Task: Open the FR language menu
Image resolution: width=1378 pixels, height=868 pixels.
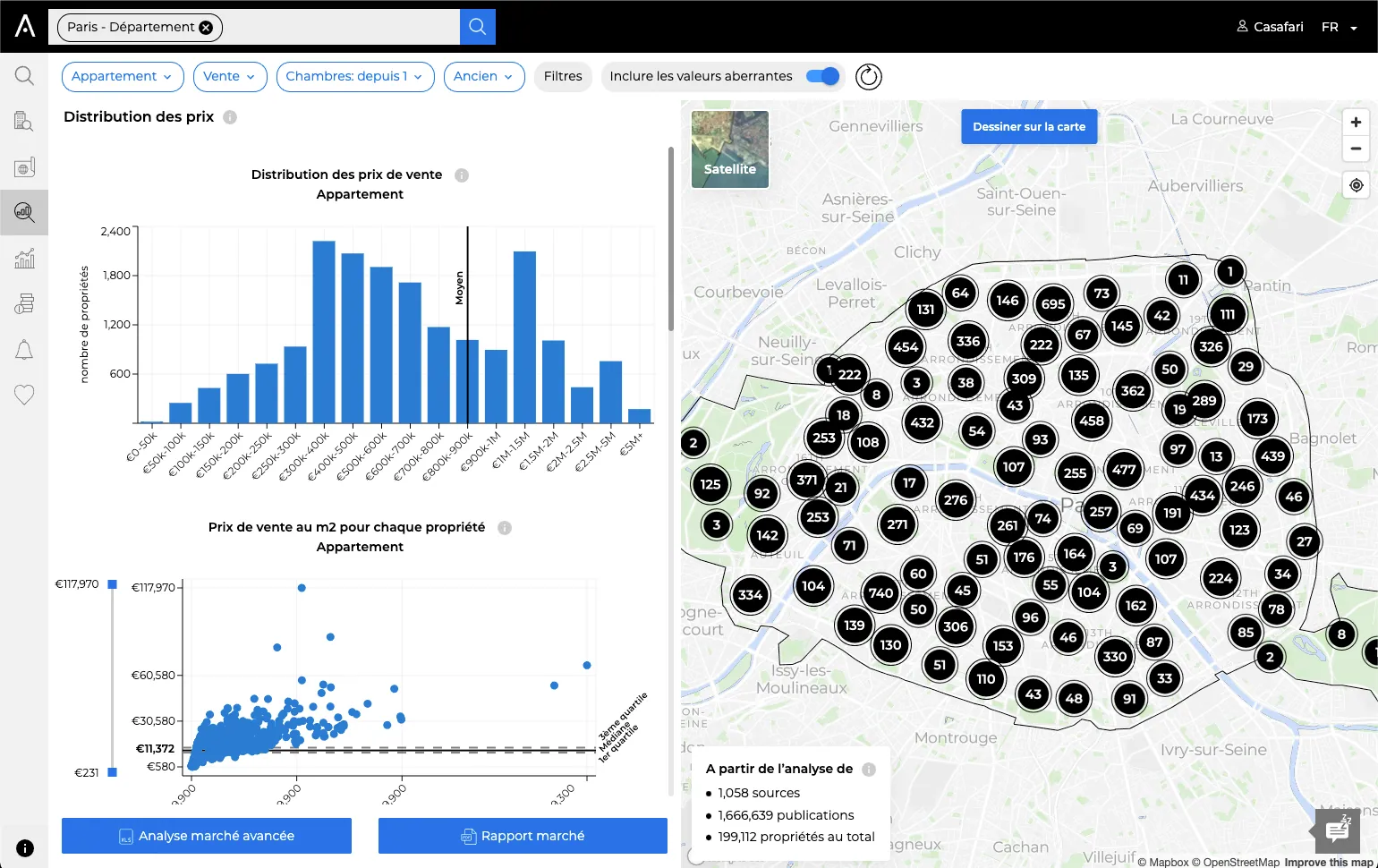Action: 1340,27
